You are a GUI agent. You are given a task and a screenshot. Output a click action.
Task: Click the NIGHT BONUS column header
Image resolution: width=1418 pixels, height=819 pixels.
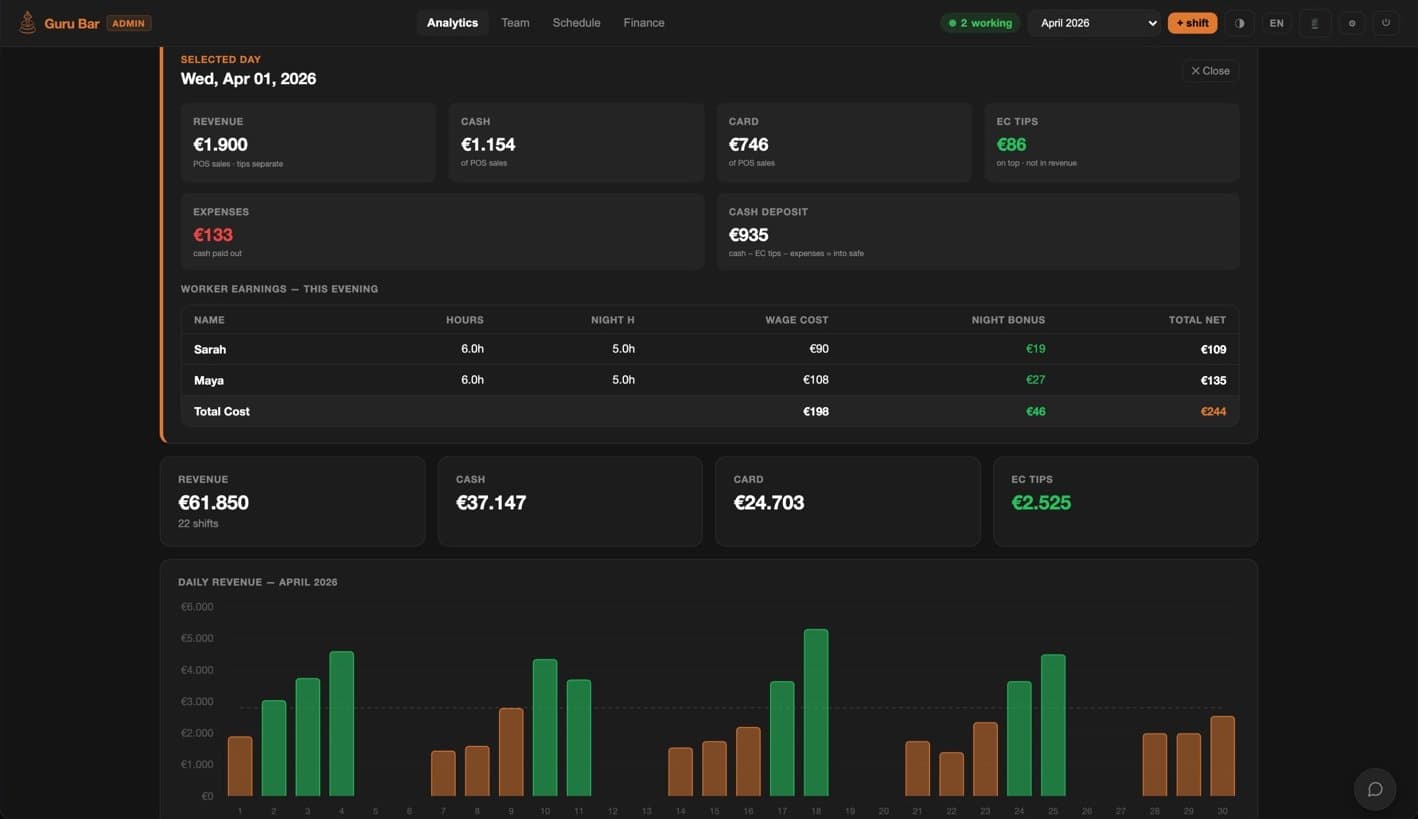(1008, 320)
